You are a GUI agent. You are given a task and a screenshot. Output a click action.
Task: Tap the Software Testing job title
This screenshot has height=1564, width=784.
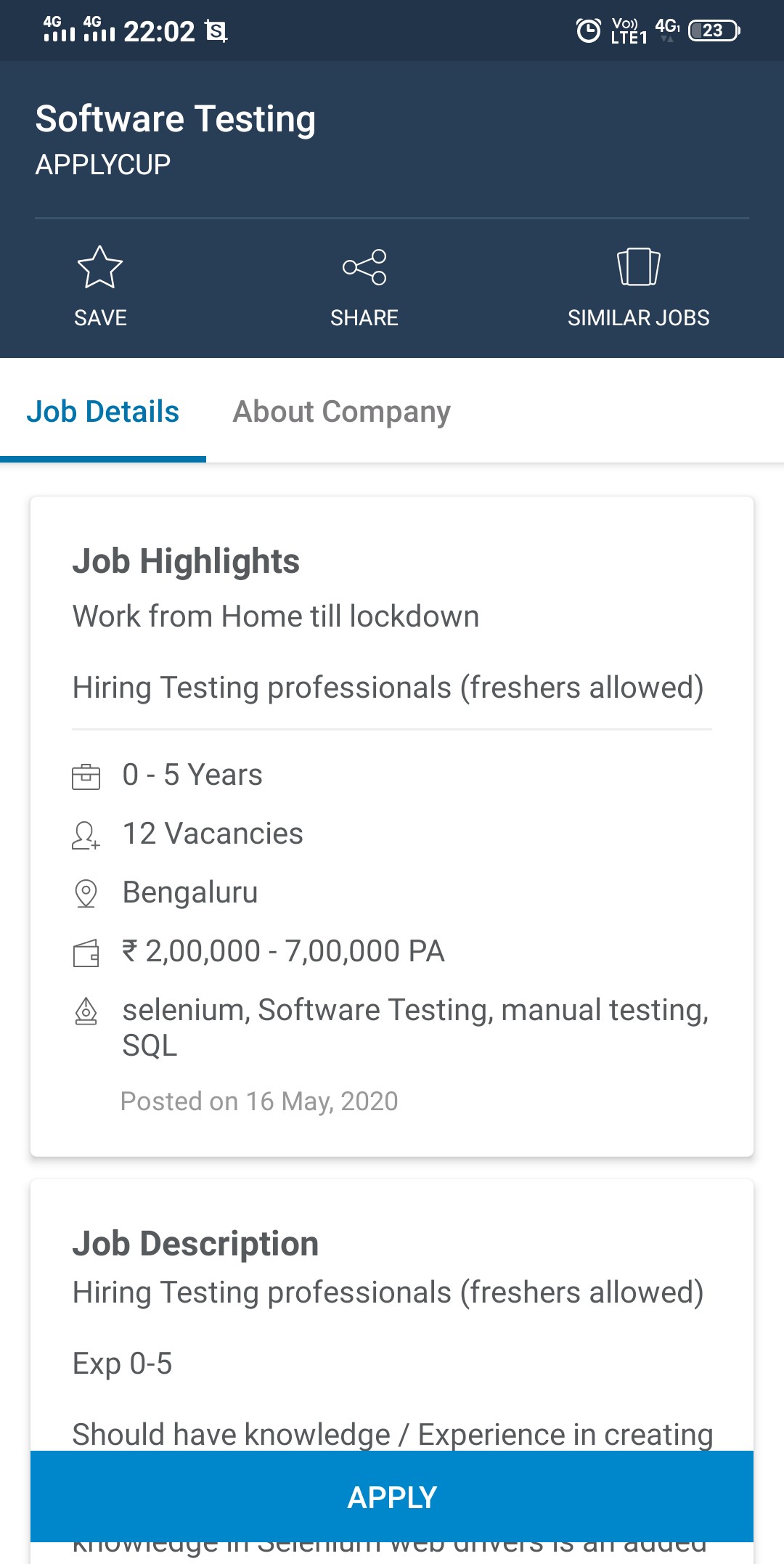point(176,119)
